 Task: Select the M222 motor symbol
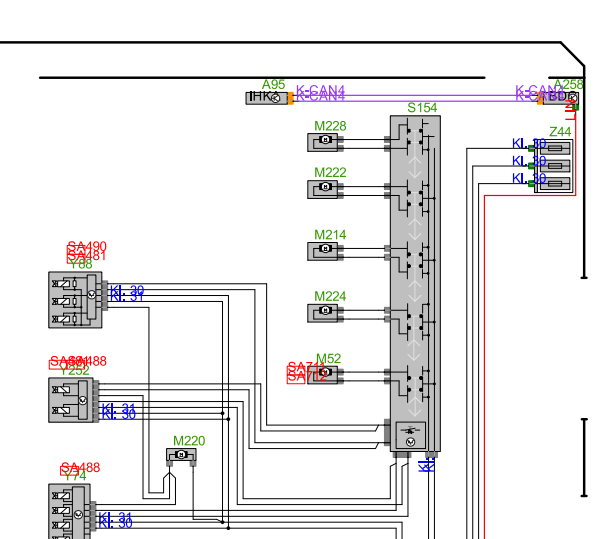click(x=322, y=189)
